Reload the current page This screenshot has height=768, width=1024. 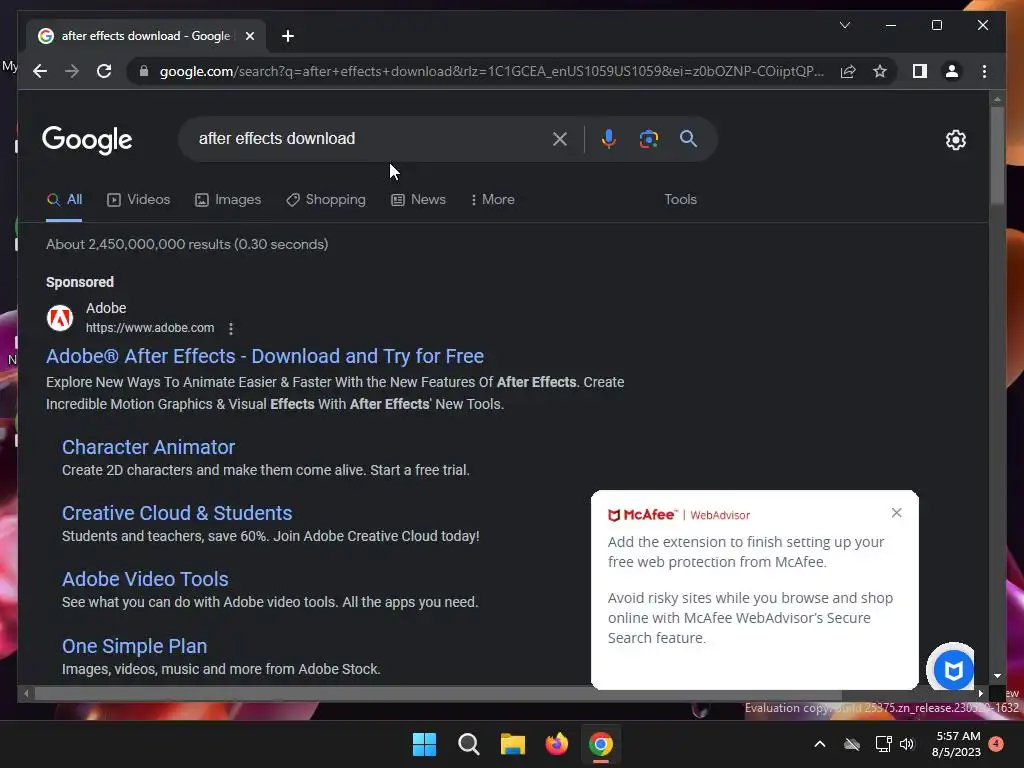[x=104, y=71]
